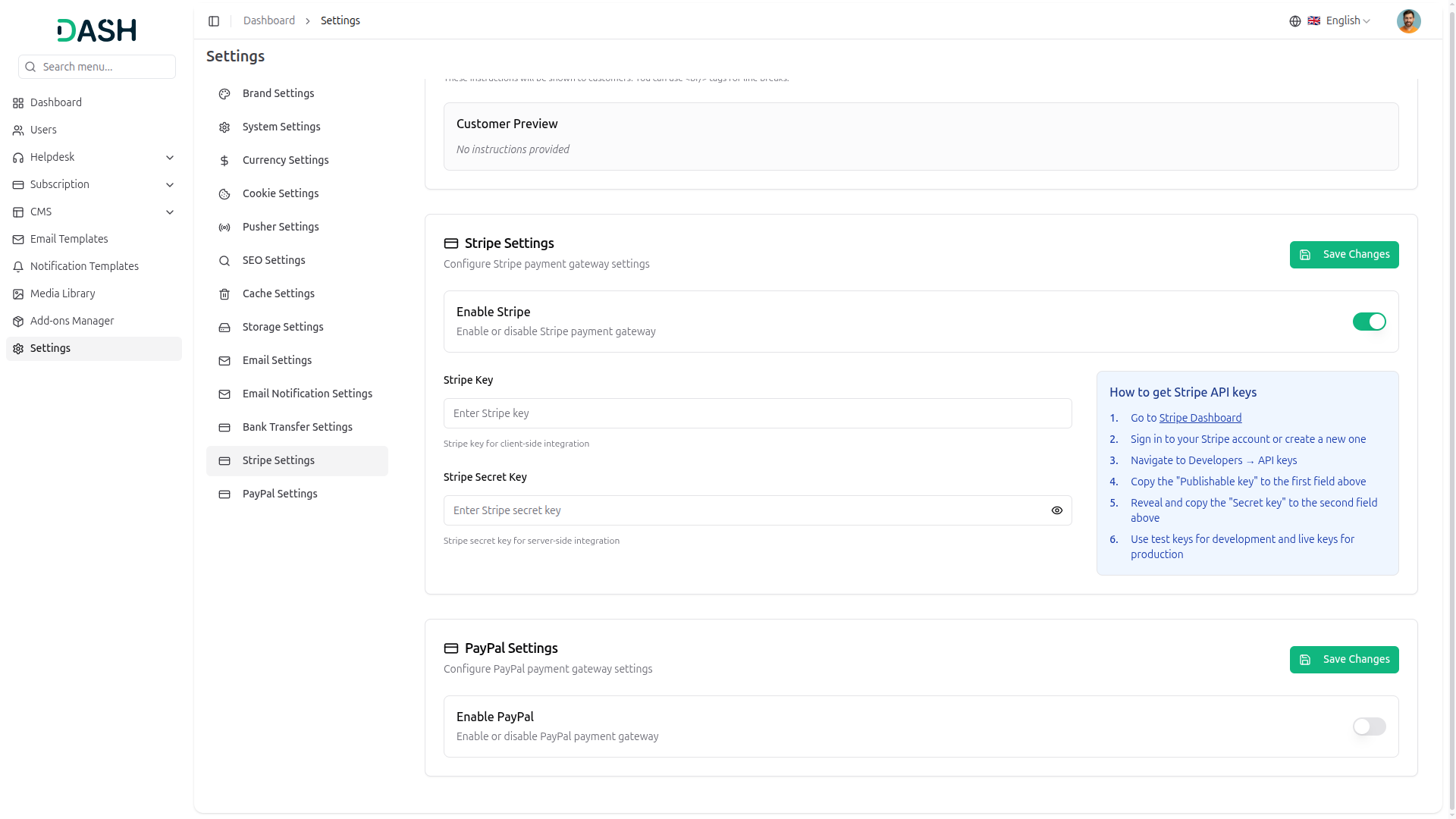
Task: Focus the Stripe Key input field
Action: tap(757, 413)
